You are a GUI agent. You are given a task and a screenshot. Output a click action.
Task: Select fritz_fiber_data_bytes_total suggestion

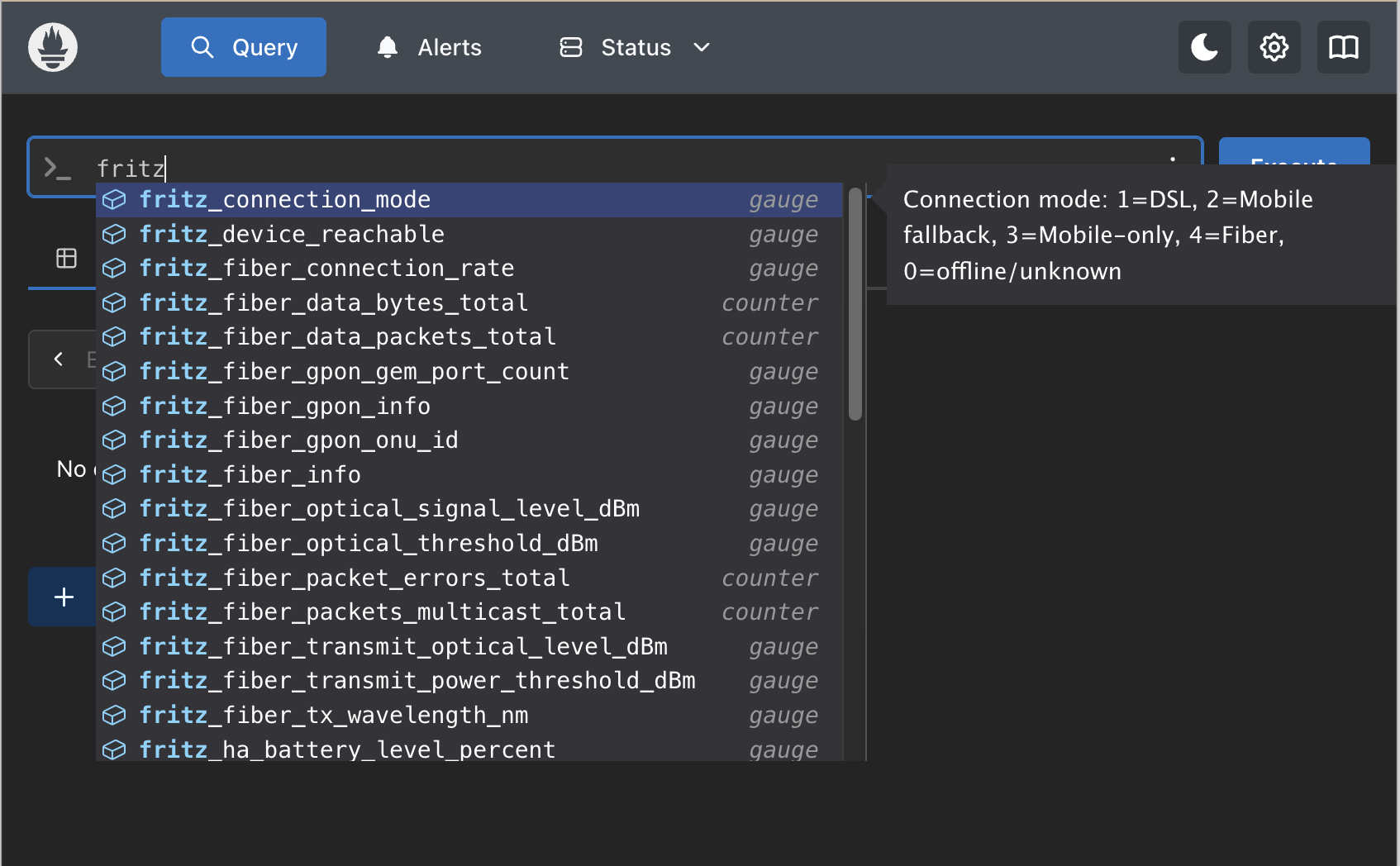[x=469, y=303]
